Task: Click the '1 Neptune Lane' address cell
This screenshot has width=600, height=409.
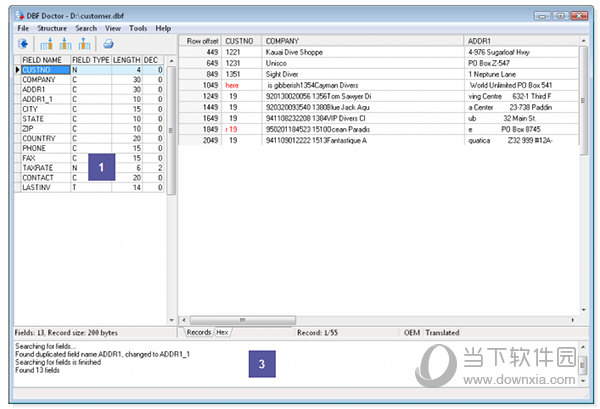Action: click(x=521, y=74)
